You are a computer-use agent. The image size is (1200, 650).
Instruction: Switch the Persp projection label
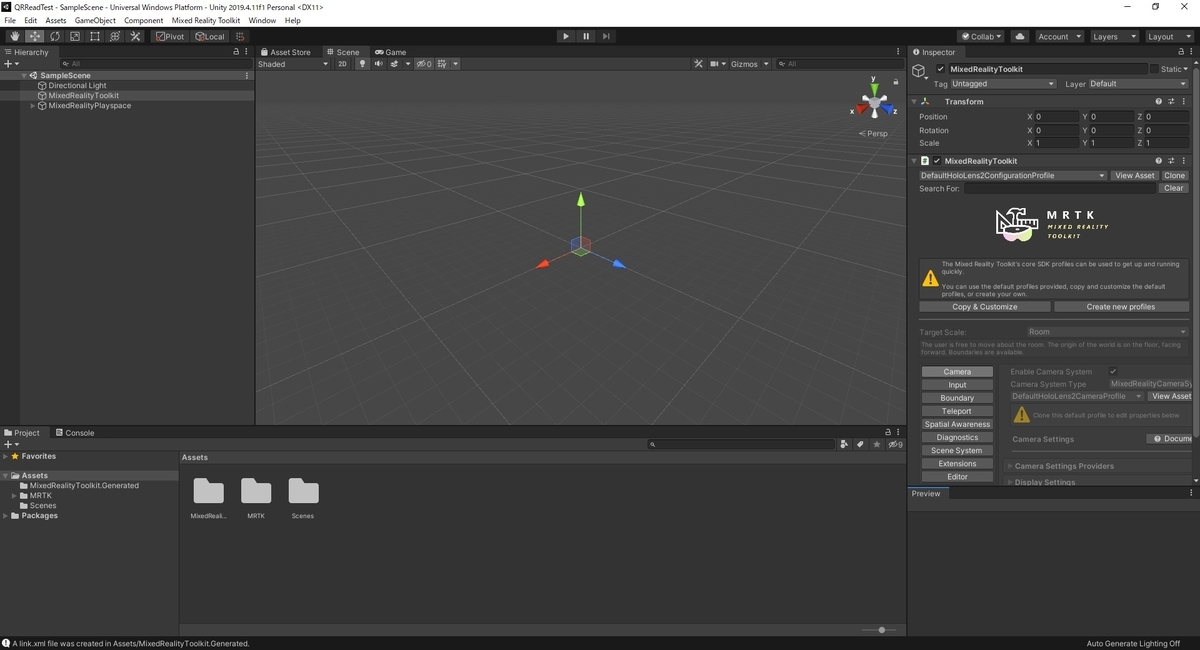(x=876, y=133)
